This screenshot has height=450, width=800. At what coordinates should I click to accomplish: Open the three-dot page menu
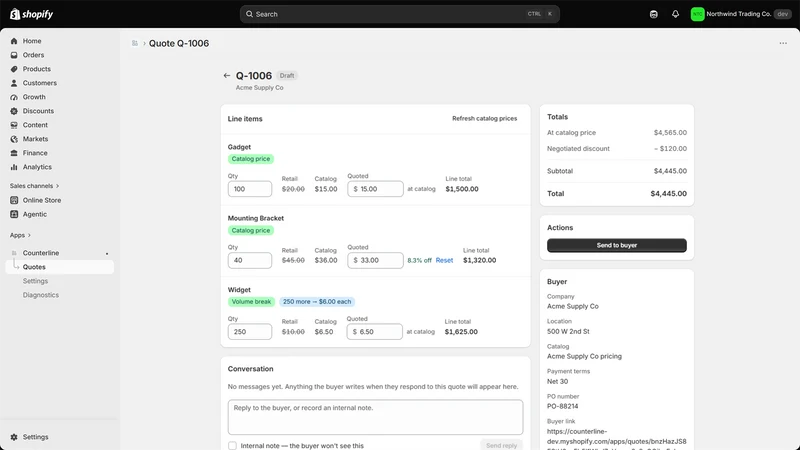tap(783, 43)
